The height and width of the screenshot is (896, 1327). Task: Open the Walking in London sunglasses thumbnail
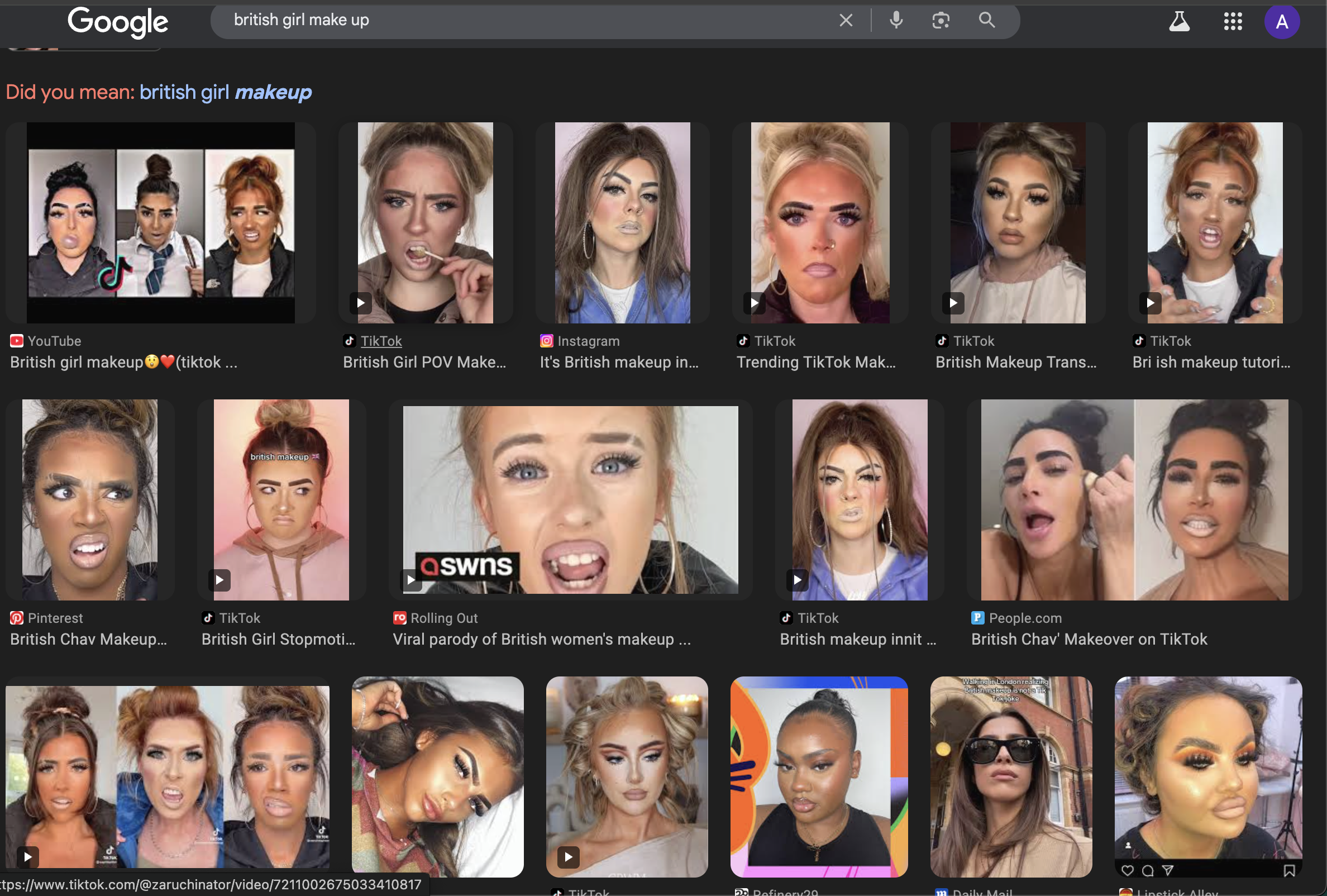point(1011,776)
